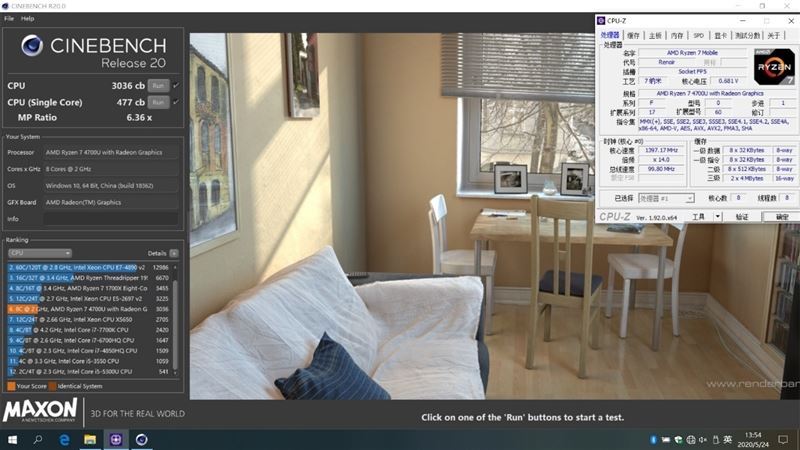Open the notification center icon

point(783,439)
